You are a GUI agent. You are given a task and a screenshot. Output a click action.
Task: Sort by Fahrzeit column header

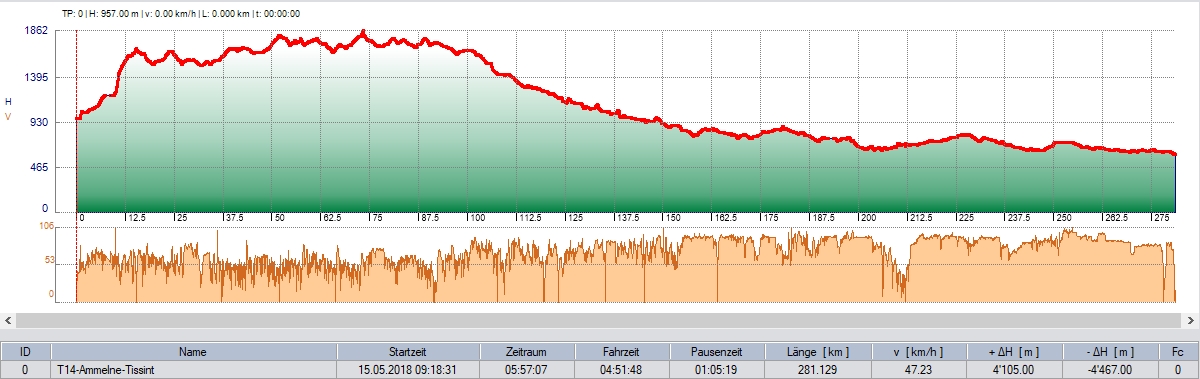pyautogui.click(x=621, y=352)
